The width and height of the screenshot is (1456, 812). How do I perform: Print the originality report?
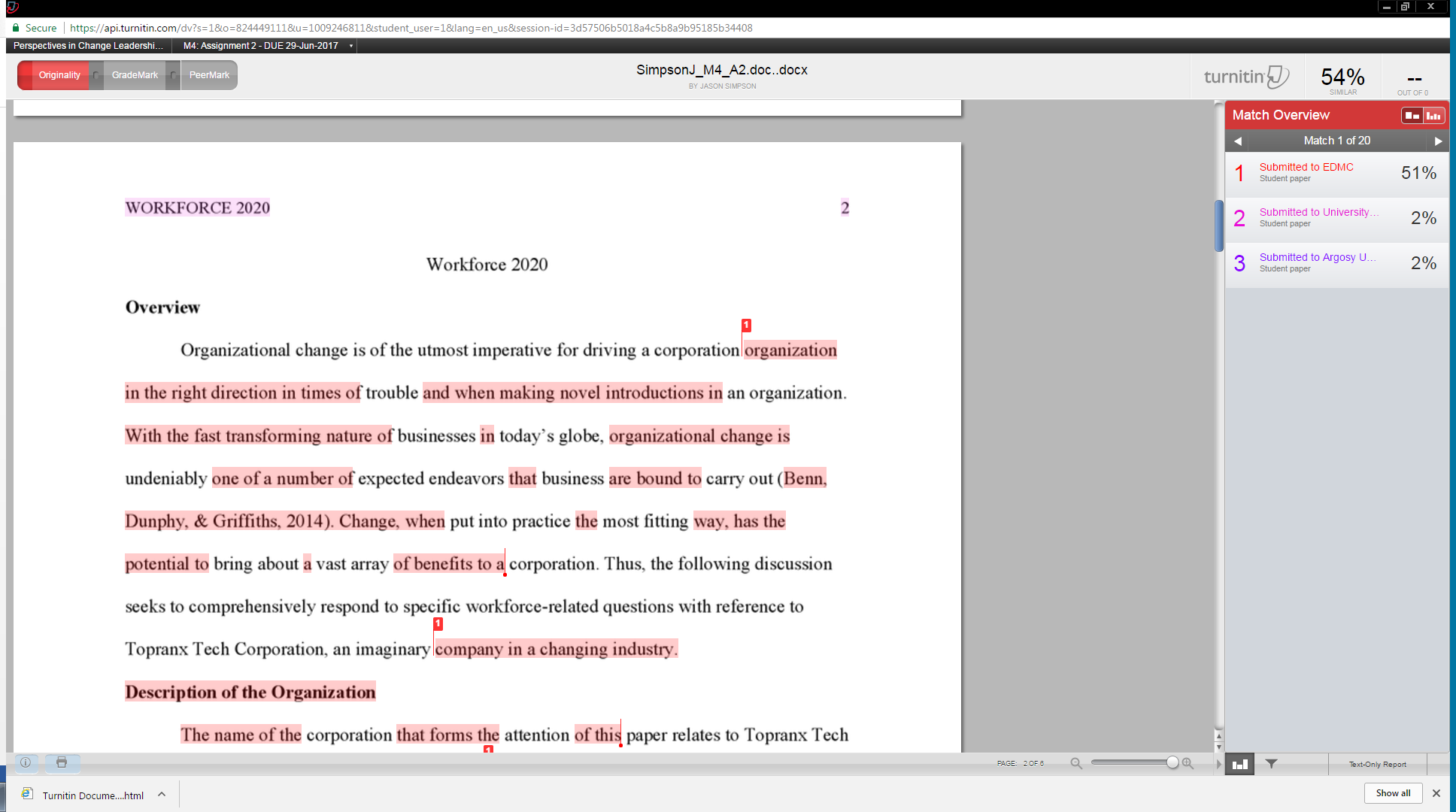62,763
